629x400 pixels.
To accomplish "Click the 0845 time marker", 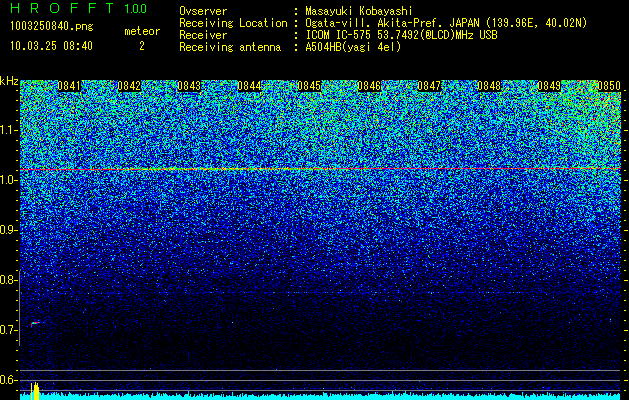I will [x=309, y=86].
